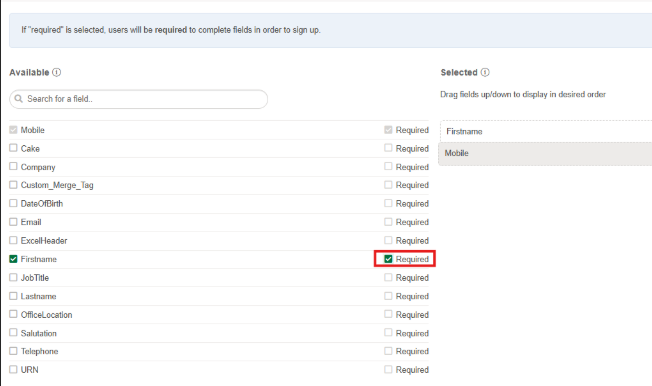
Task: Tick the Company field checkbox
Action: click(x=13, y=166)
